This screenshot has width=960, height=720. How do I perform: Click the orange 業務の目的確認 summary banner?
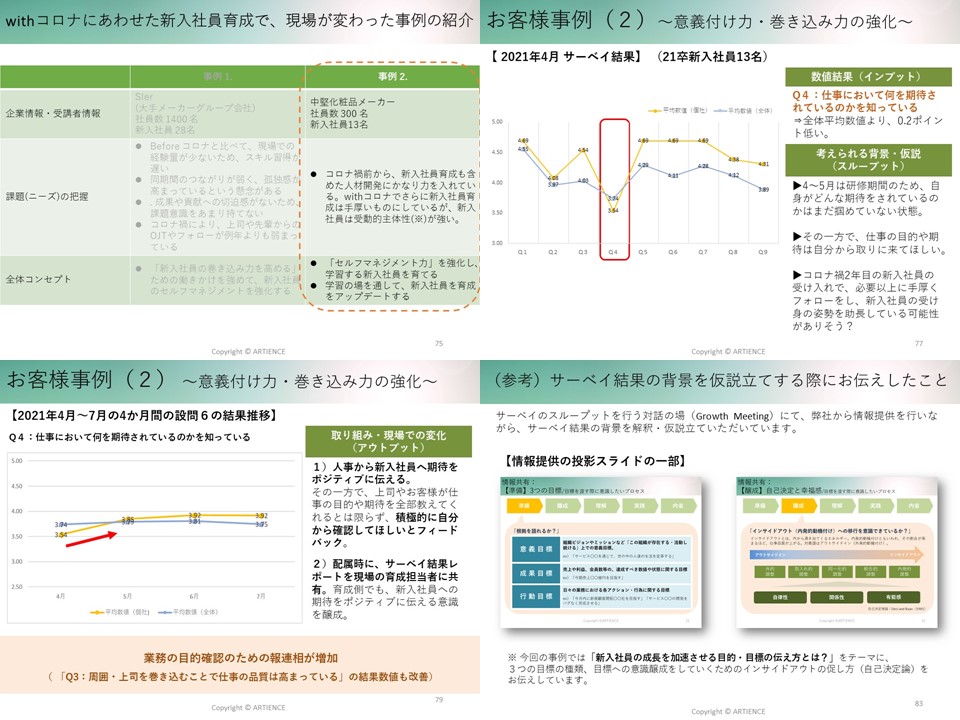[x=239, y=666]
